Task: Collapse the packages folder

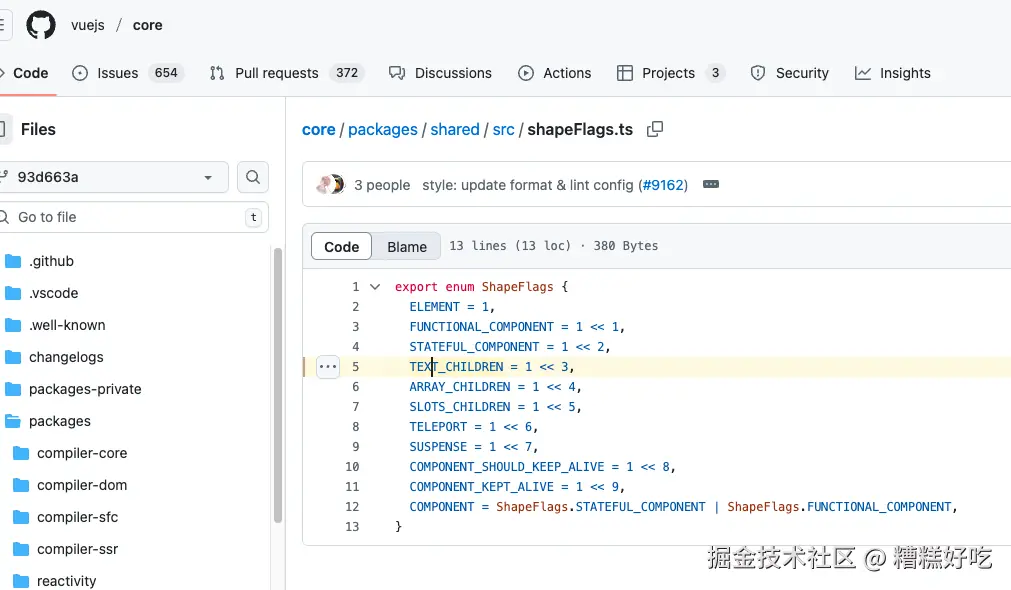Action: (59, 421)
